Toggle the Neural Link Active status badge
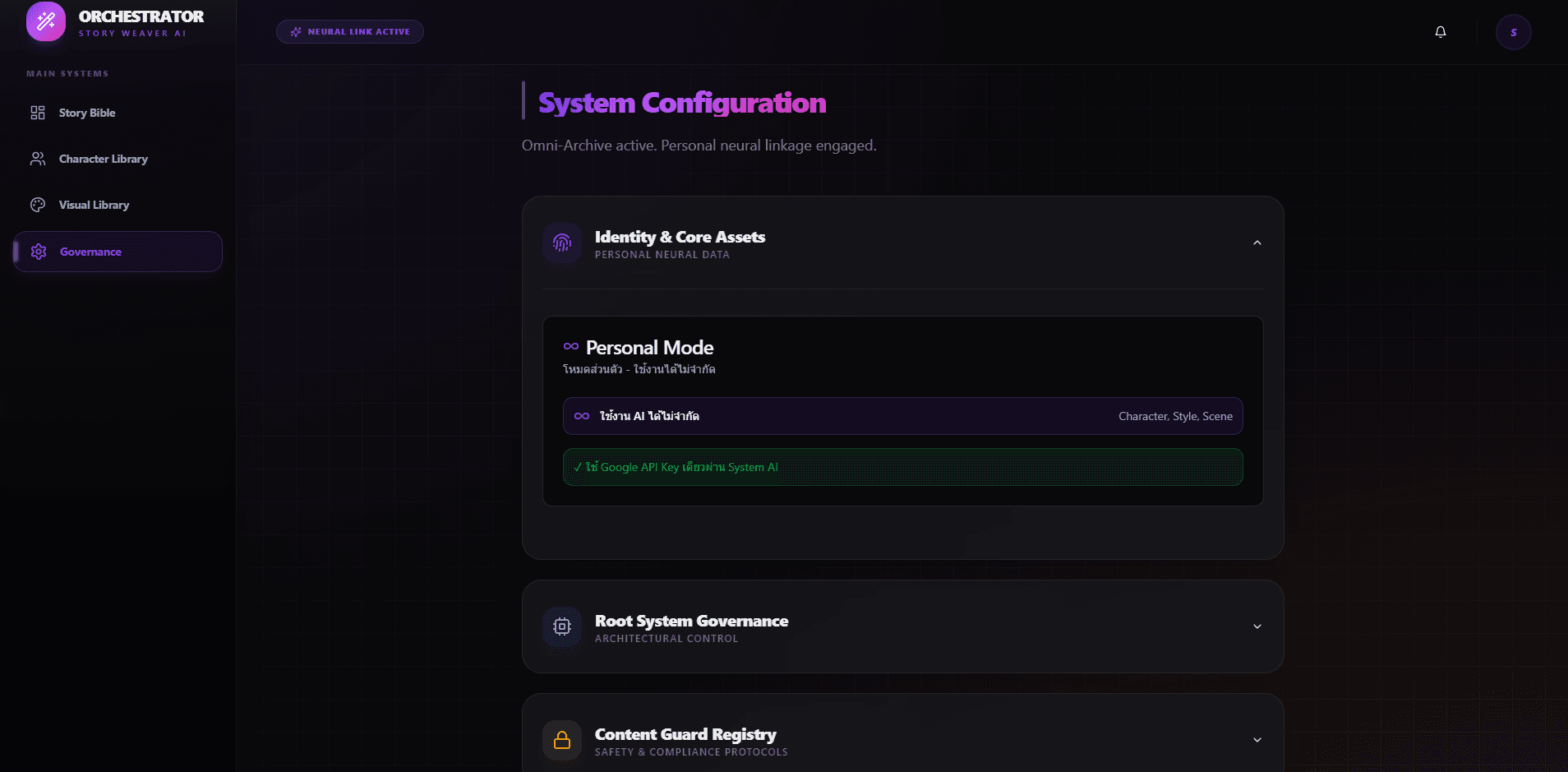 click(x=349, y=31)
